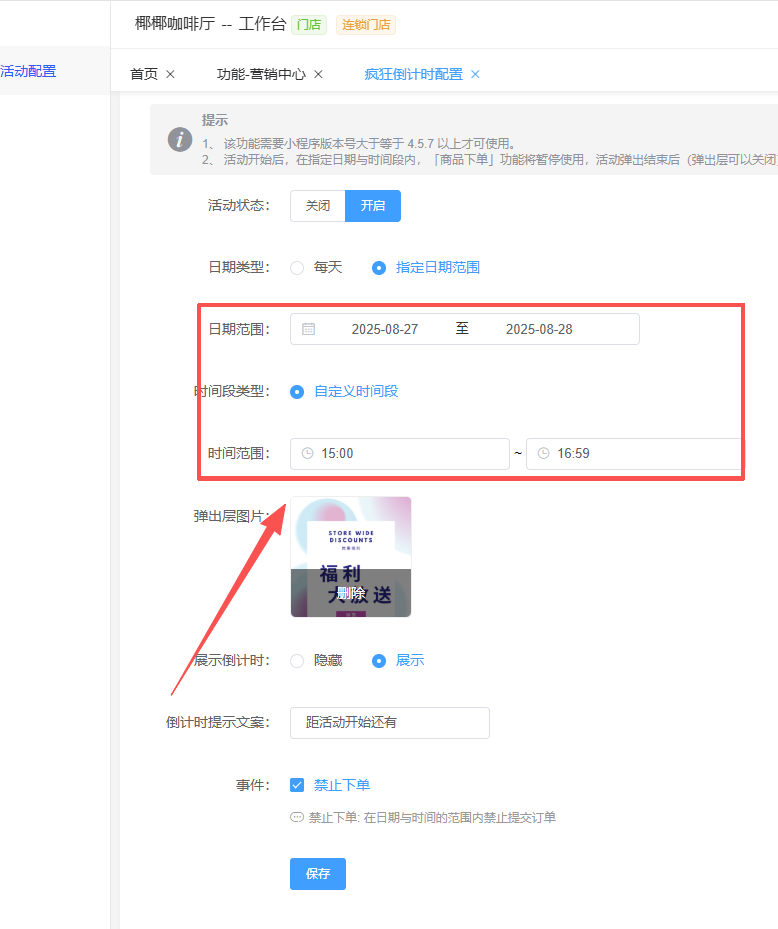Viewport: 778px width, 929px height.
Task: Select the 每天 date type radio
Action: (x=297, y=268)
